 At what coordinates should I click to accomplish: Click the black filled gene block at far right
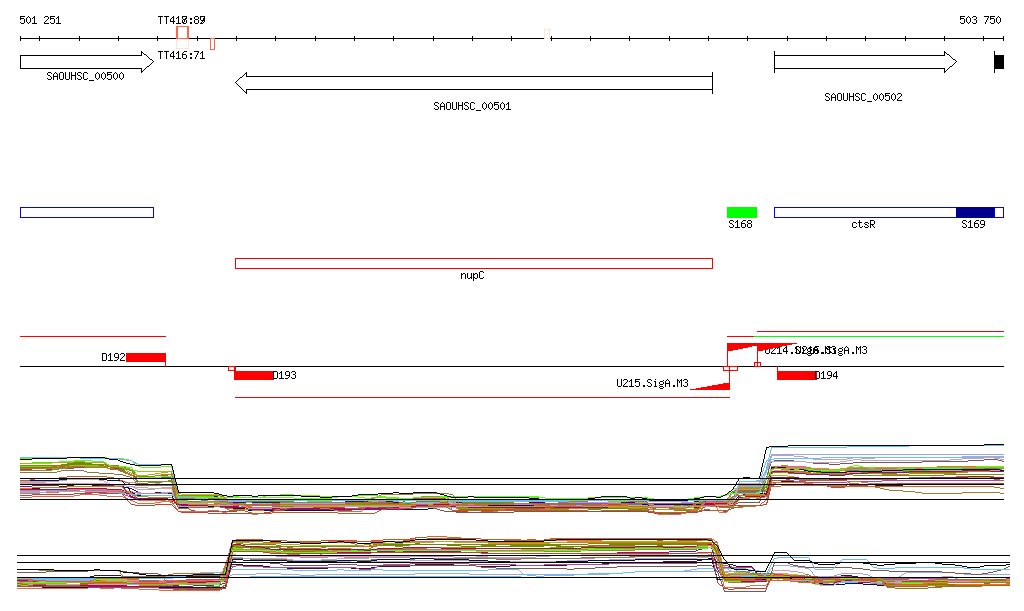point(999,62)
